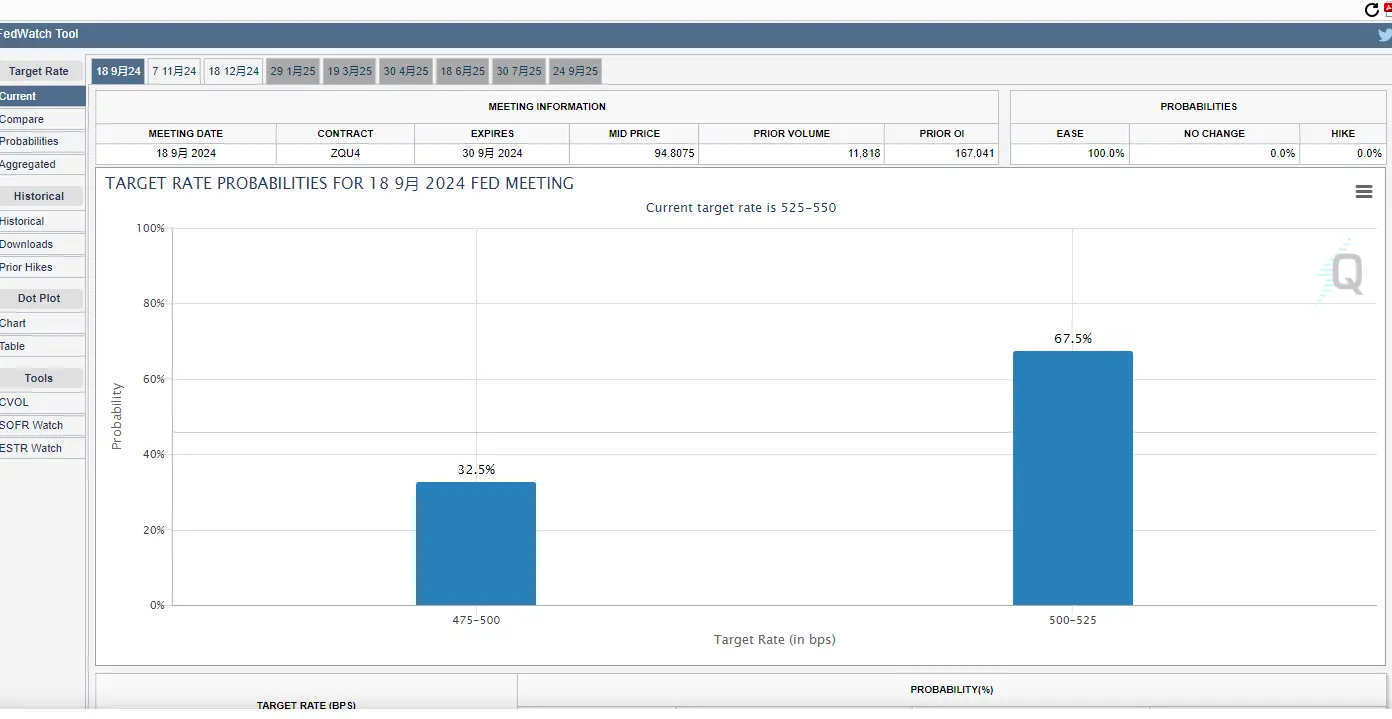Open SOFR Watch tool
1392x719 pixels.
click(x=31, y=425)
